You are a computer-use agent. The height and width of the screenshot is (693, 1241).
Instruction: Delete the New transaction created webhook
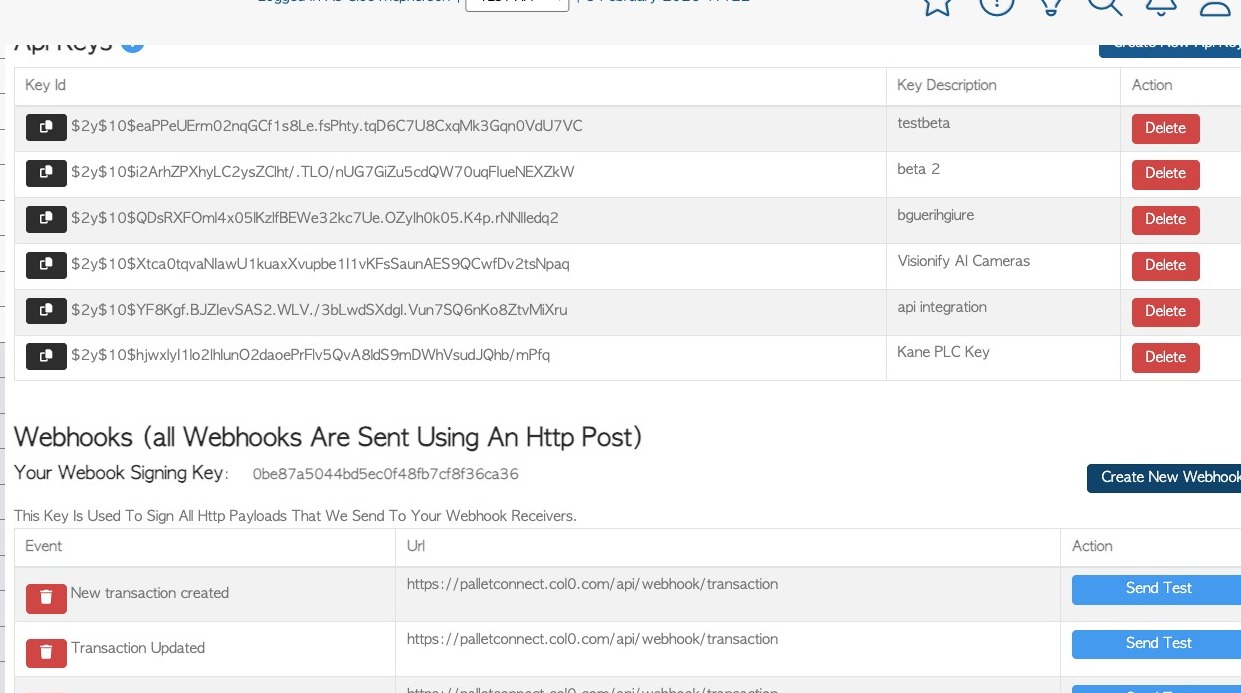point(46,598)
